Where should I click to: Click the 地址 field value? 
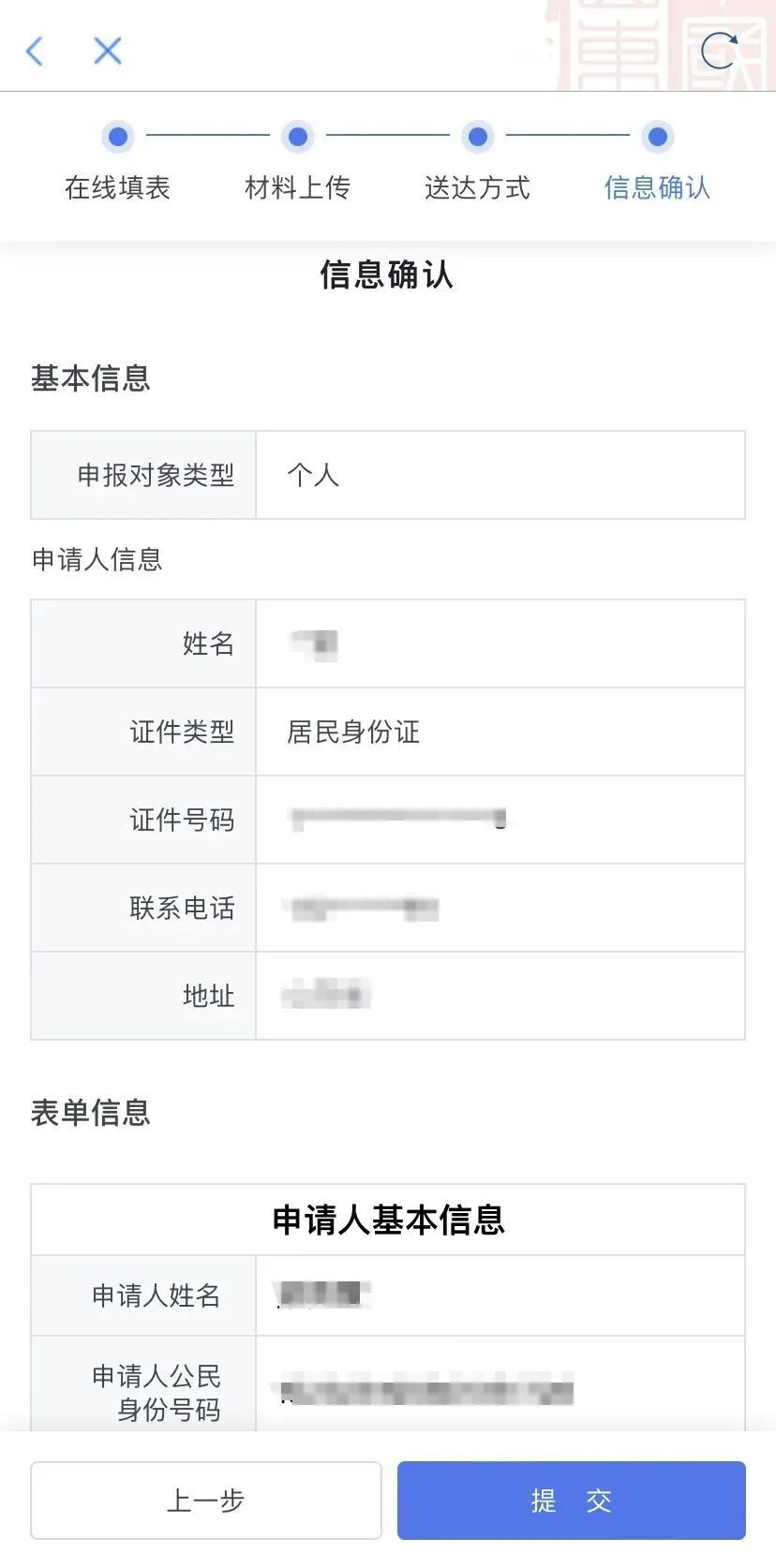click(325, 996)
